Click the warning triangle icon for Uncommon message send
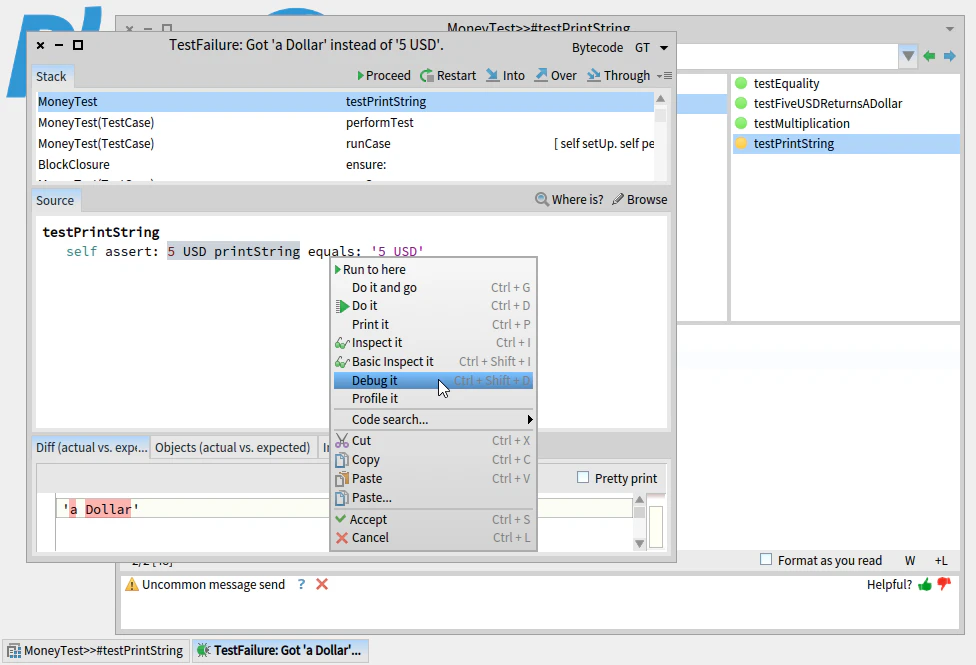This screenshot has width=976, height=665. (x=132, y=585)
